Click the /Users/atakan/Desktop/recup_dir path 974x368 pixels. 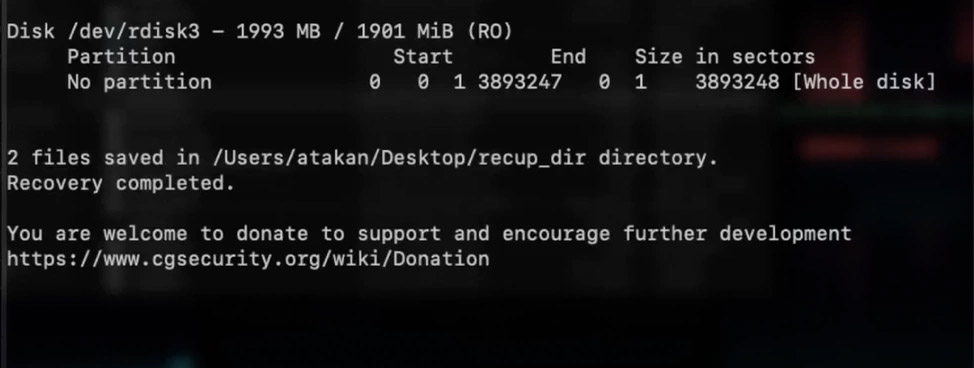pos(399,158)
